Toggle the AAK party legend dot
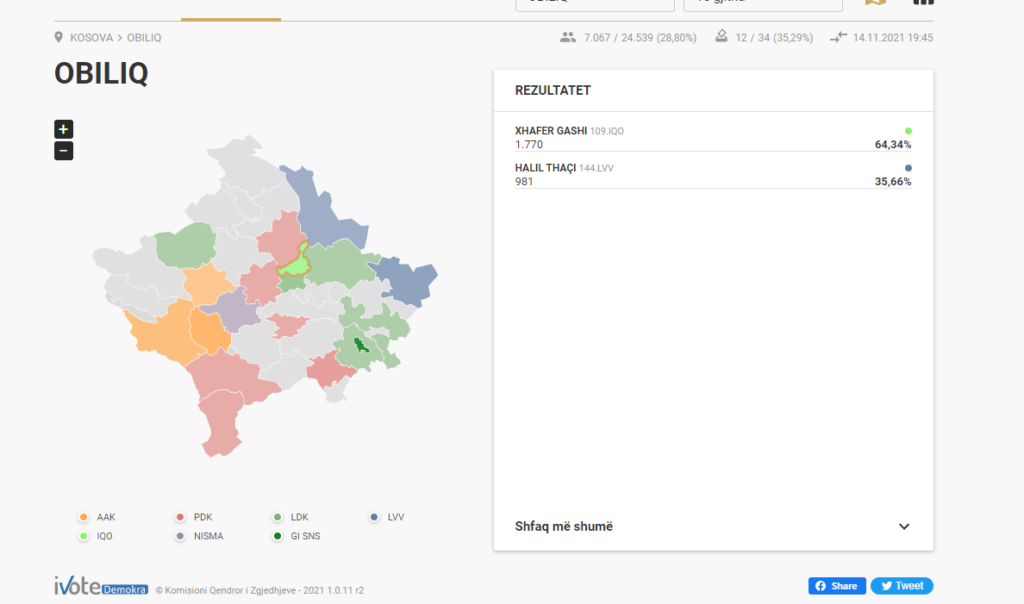Screen dimensions: 1024x604 (x=84, y=517)
